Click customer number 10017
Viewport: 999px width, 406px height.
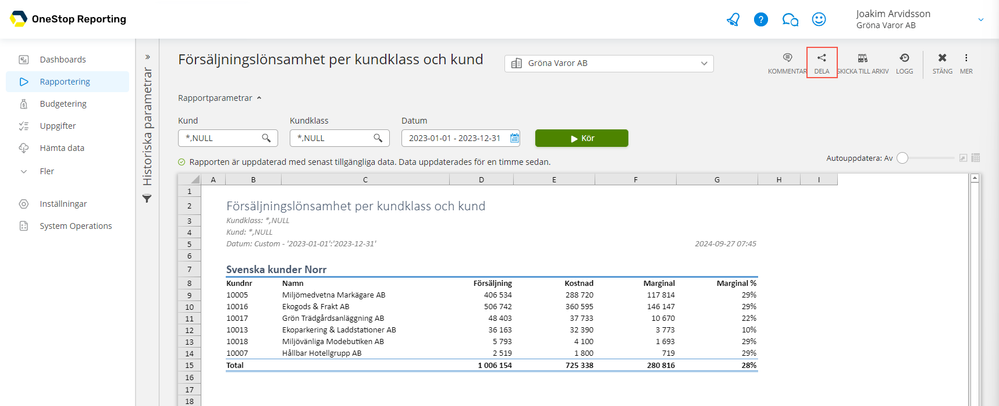click(237, 318)
